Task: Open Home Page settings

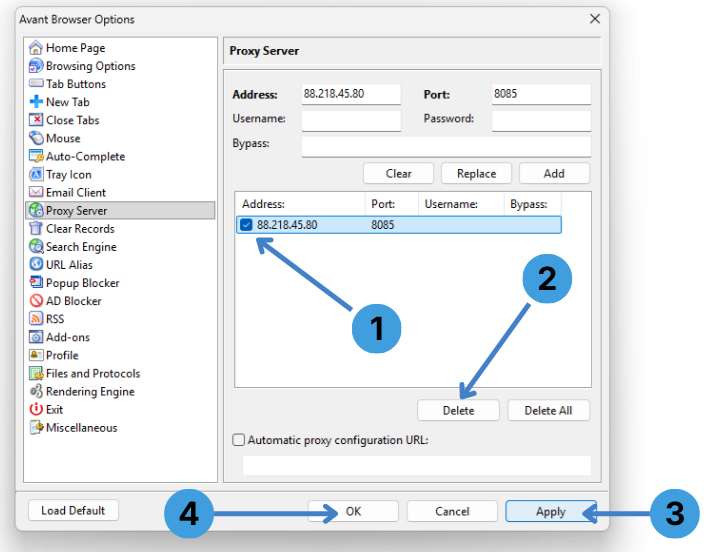Action: pyautogui.click(x=75, y=48)
